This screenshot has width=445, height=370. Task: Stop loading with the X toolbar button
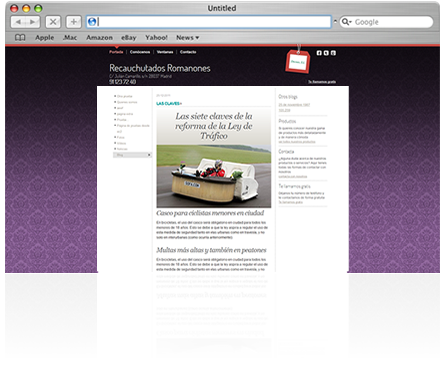tap(53, 22)
